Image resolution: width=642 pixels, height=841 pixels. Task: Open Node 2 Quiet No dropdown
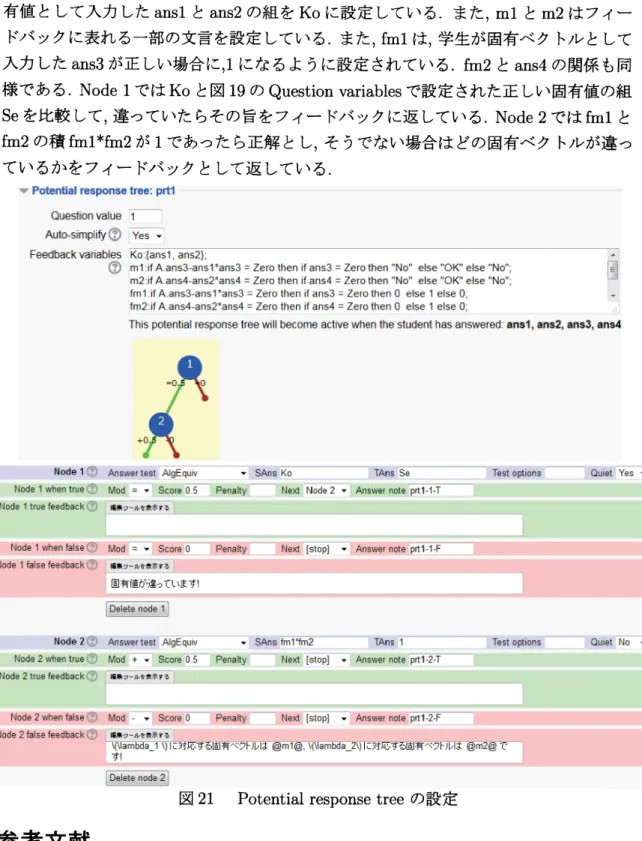point(629,643)
